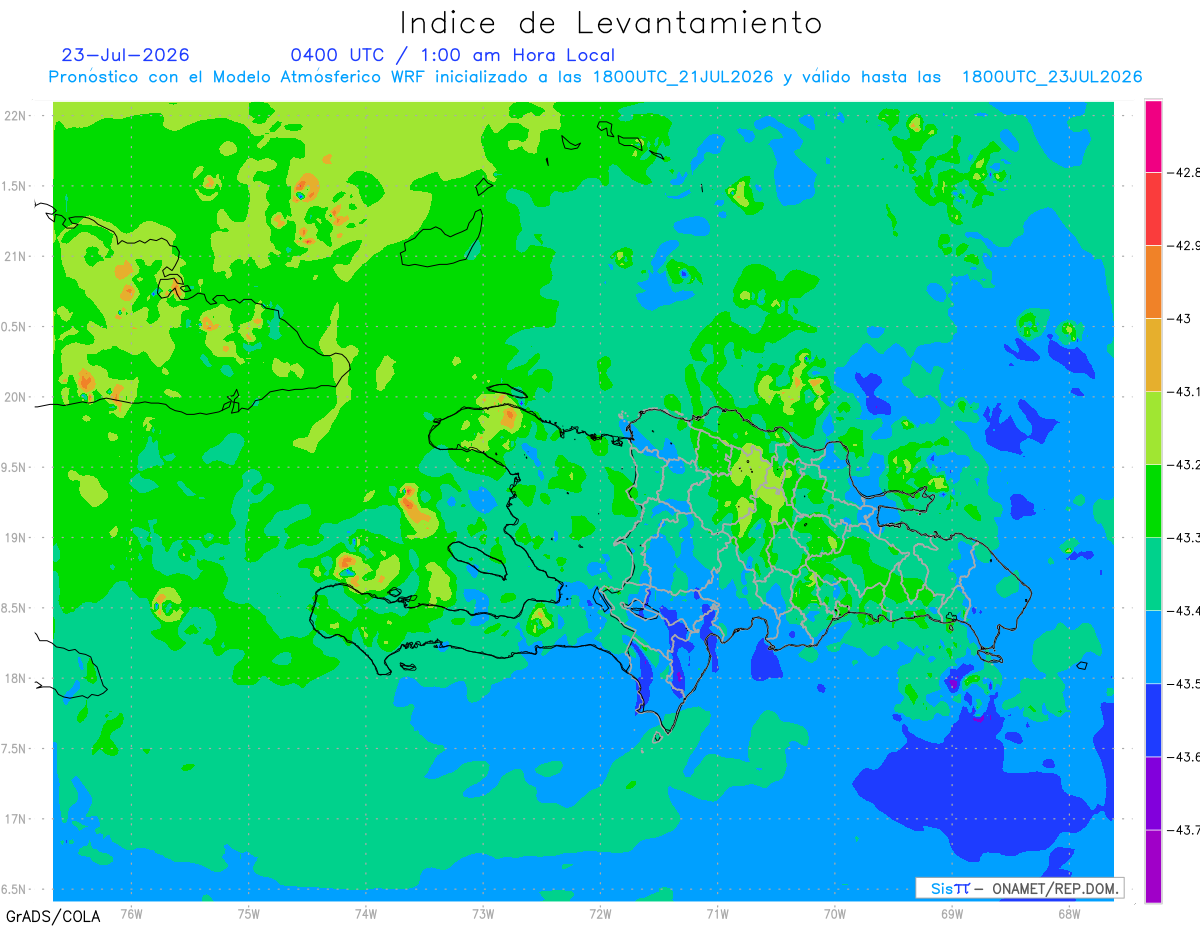The image size is (1200, 927).
Task: Pick the purple swatch between -43.6 and -43.7
Action: click(x=1153, y=792)
